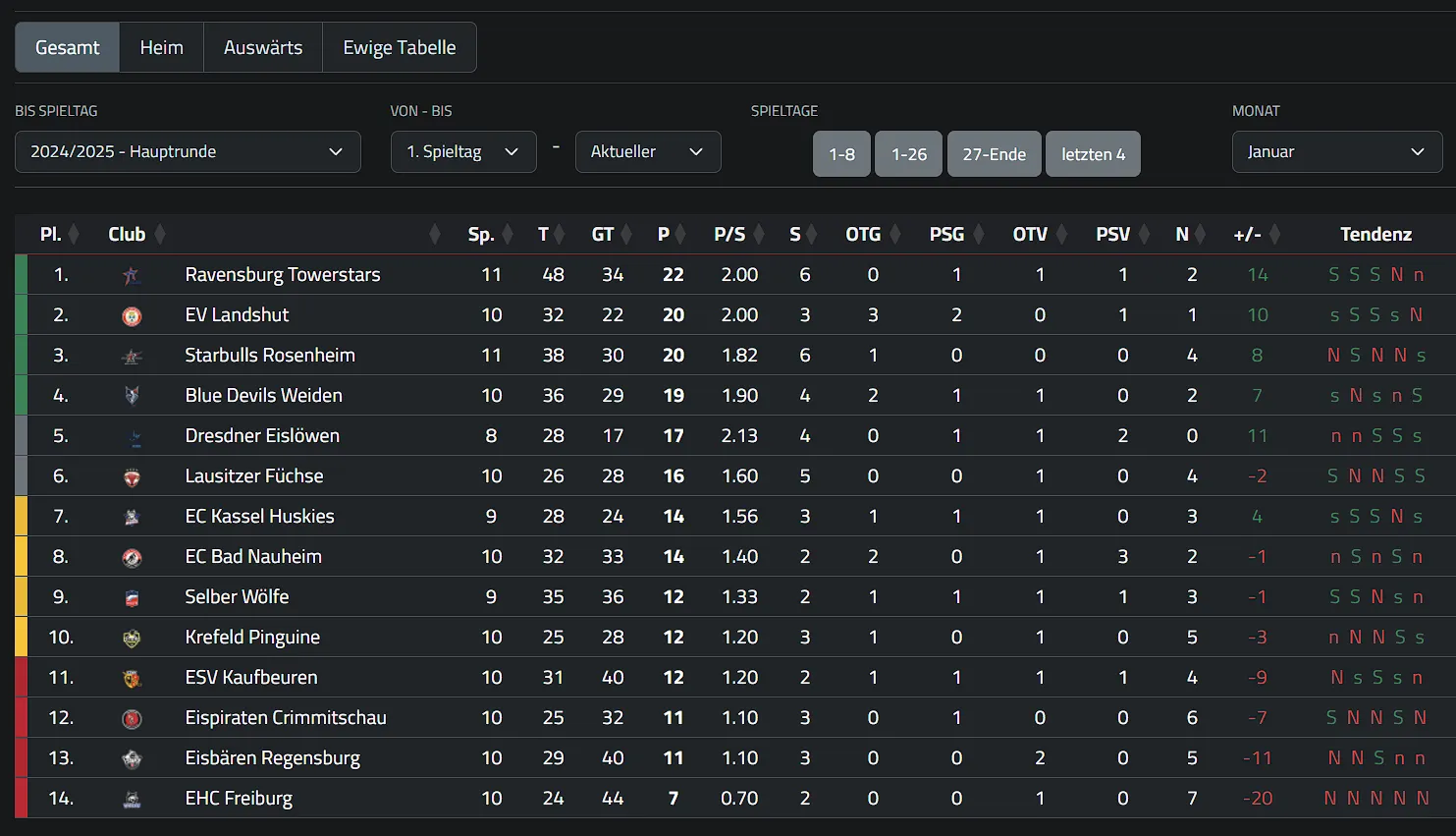The width and height of the screenshot is (1456, 836).
Task: Sort table by Pl. column arrows
Action: pyautogui.click(x=74, y=235)
